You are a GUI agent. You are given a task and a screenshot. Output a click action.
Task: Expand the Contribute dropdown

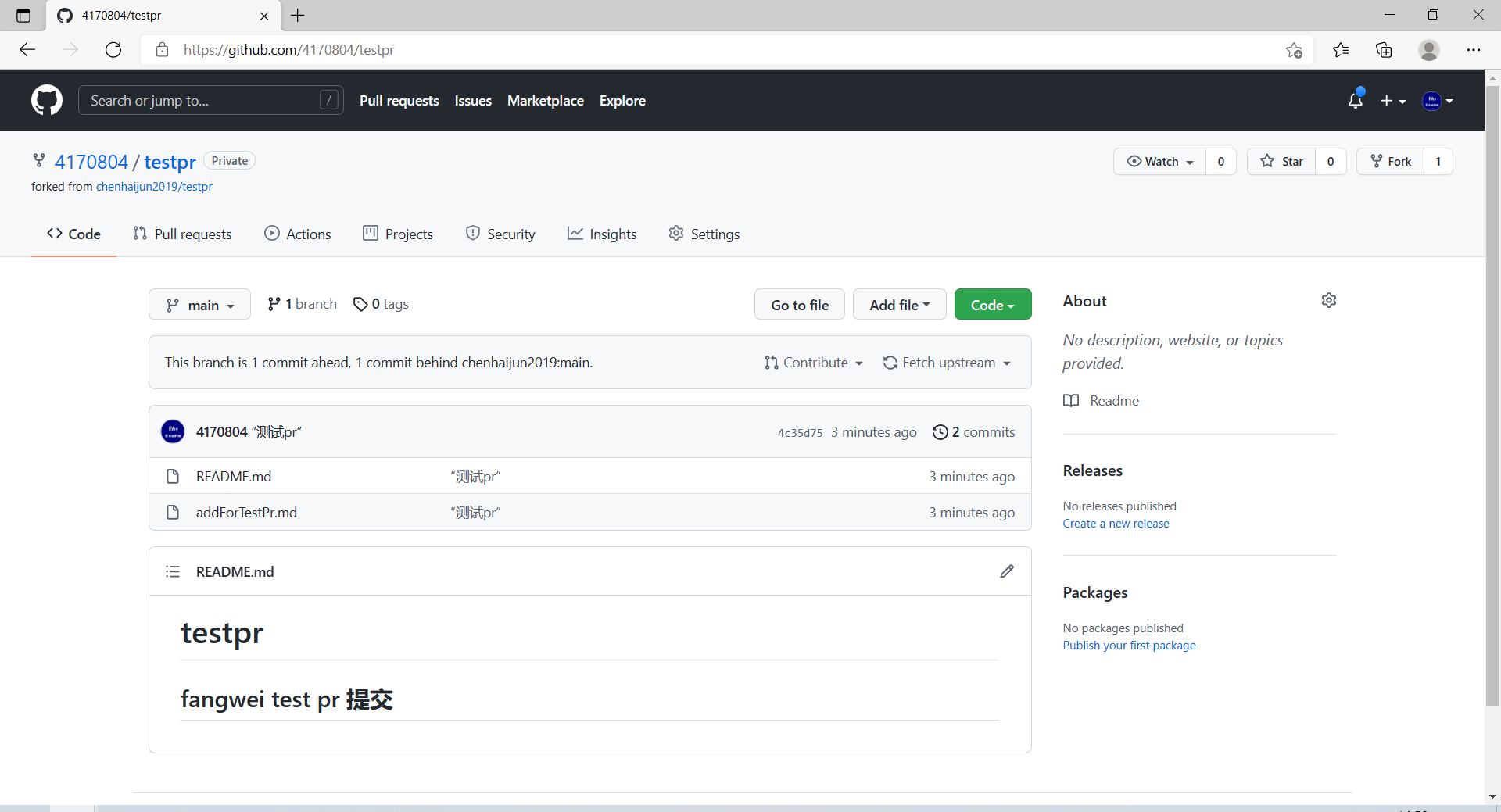pyautogui.click(x=814, y=363)
